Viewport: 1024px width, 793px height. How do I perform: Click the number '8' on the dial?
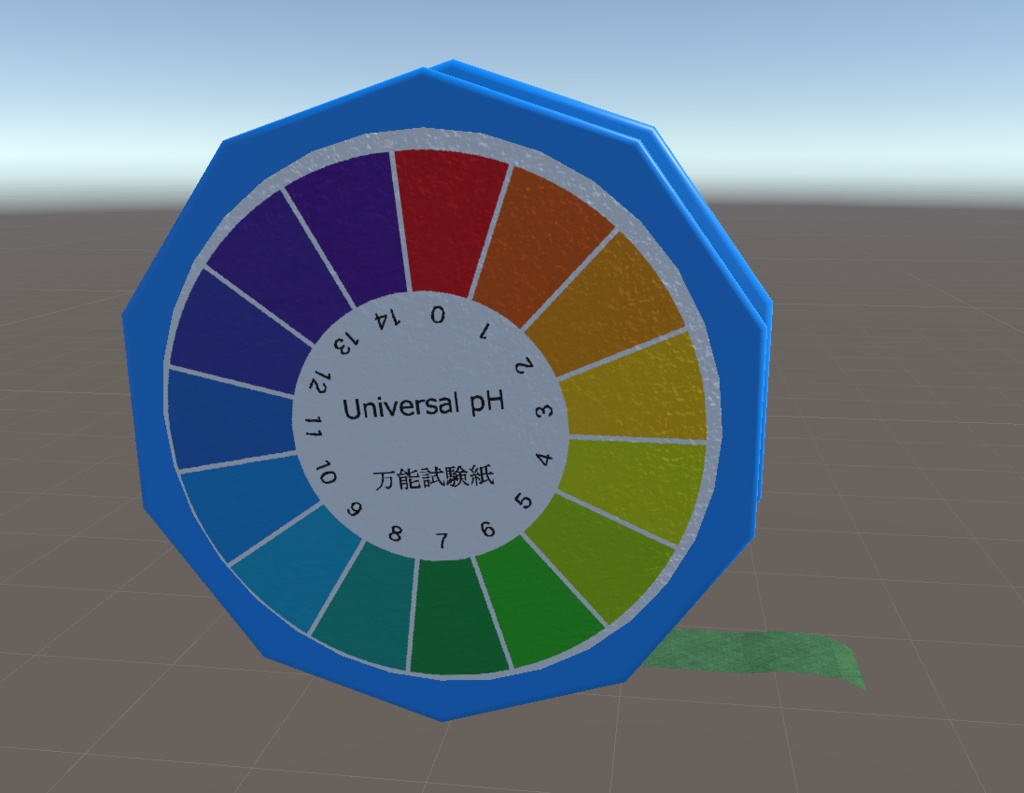[394, 534]
